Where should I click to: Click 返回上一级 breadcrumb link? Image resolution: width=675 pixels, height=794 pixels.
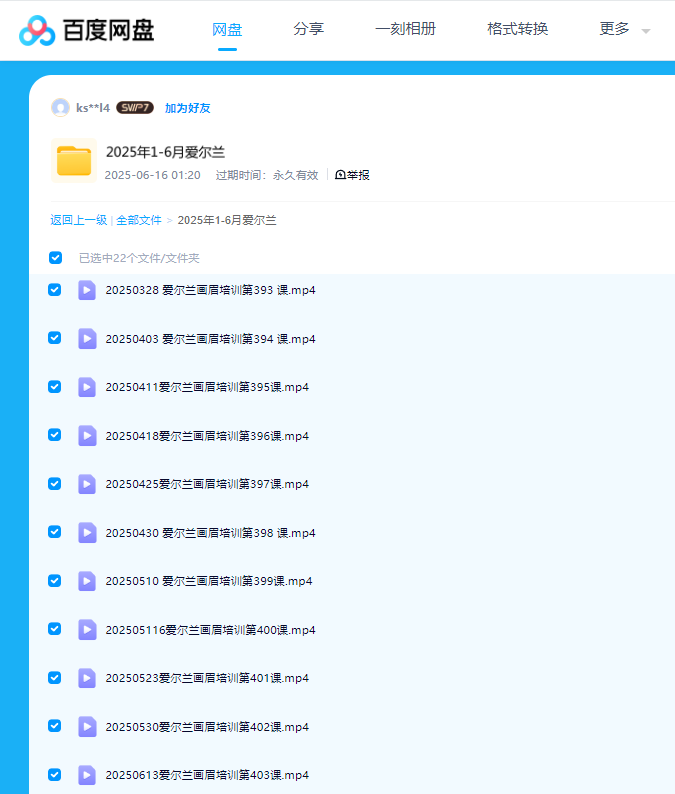(x=79, y=220)
